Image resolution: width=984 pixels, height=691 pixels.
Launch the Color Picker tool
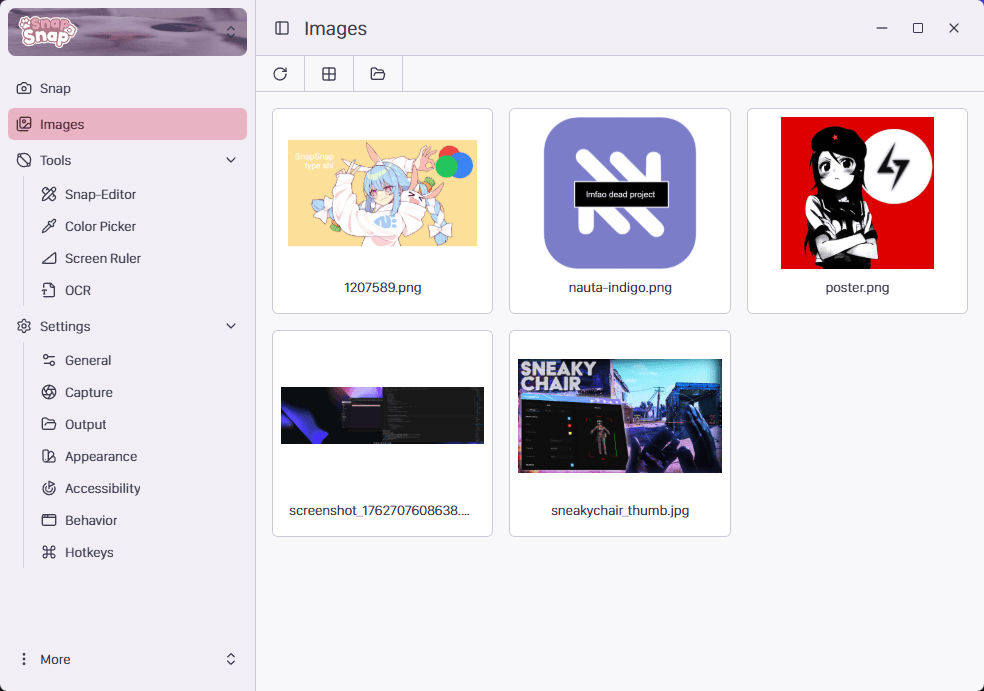(100, 226)
